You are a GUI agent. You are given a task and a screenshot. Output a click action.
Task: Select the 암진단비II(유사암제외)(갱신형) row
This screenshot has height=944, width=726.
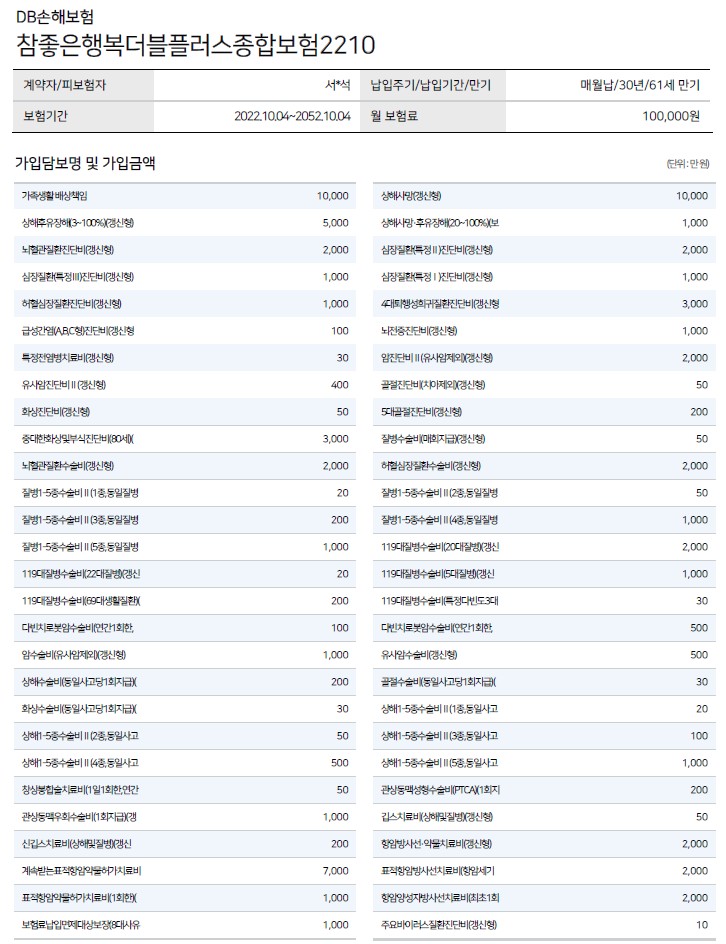[x=544, y=358]
